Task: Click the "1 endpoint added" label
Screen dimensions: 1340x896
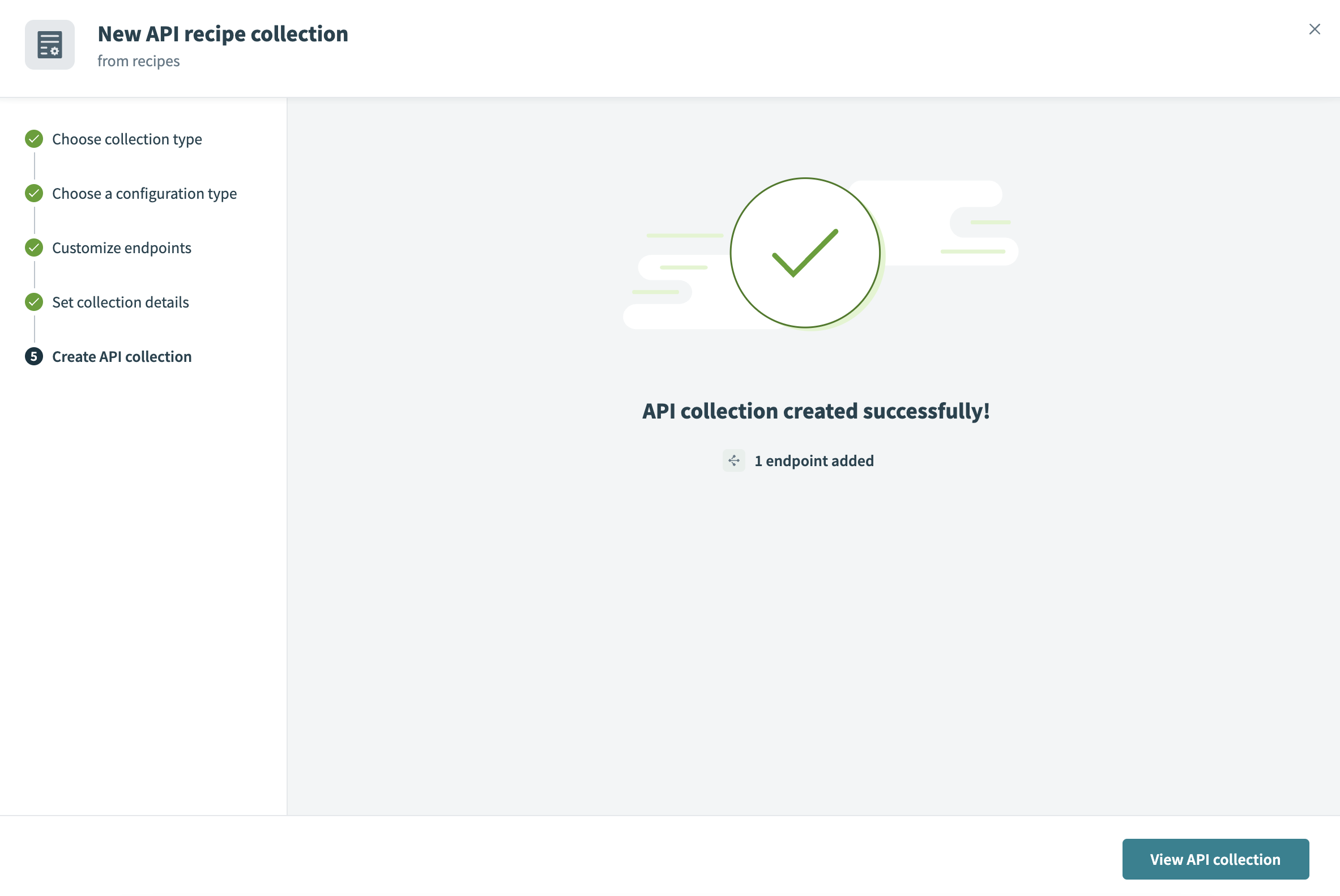Action: (814, 460)
